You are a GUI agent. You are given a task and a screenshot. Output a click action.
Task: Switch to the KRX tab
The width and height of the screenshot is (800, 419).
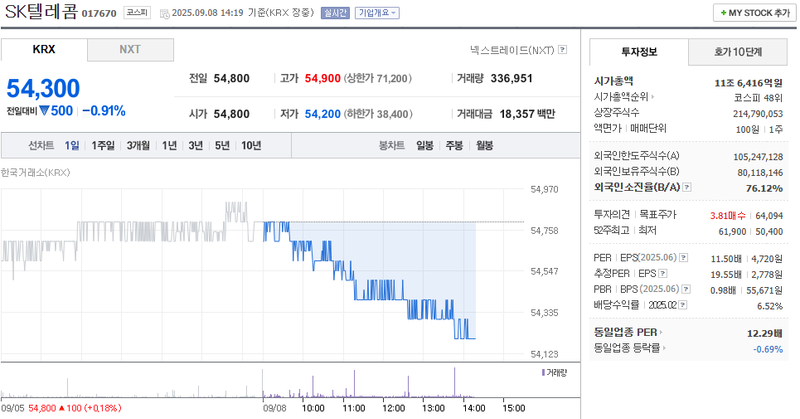[44, 50]
